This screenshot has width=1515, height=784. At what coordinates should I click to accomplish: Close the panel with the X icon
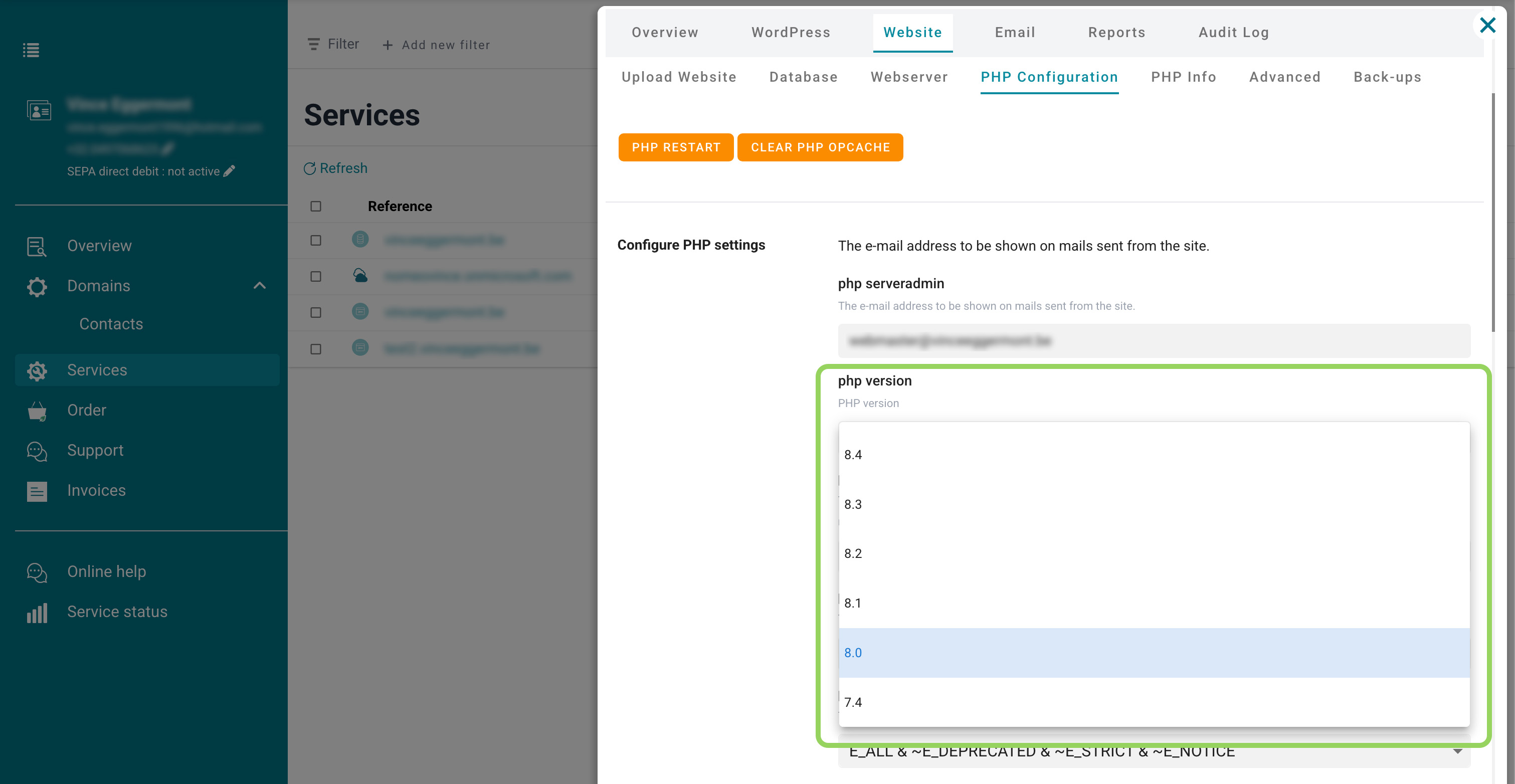pos(1487,25)
